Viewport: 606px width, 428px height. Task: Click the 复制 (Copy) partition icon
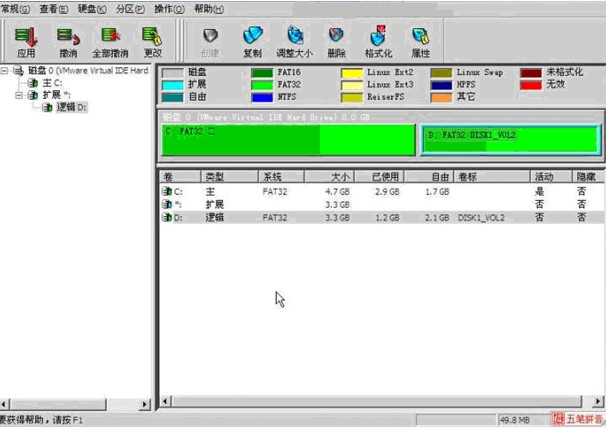click(253, 42)
